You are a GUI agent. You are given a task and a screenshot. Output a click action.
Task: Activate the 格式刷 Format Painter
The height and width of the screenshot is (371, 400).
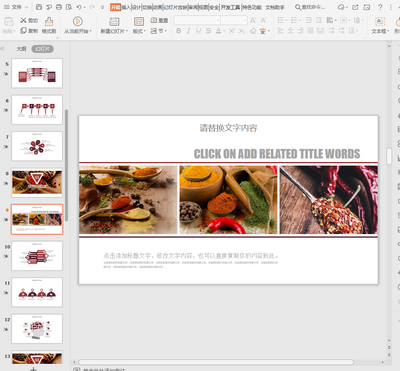[49, 25]
